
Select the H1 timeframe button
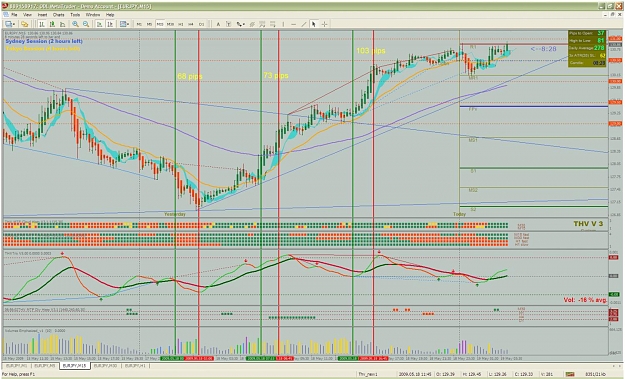[181, 24]
